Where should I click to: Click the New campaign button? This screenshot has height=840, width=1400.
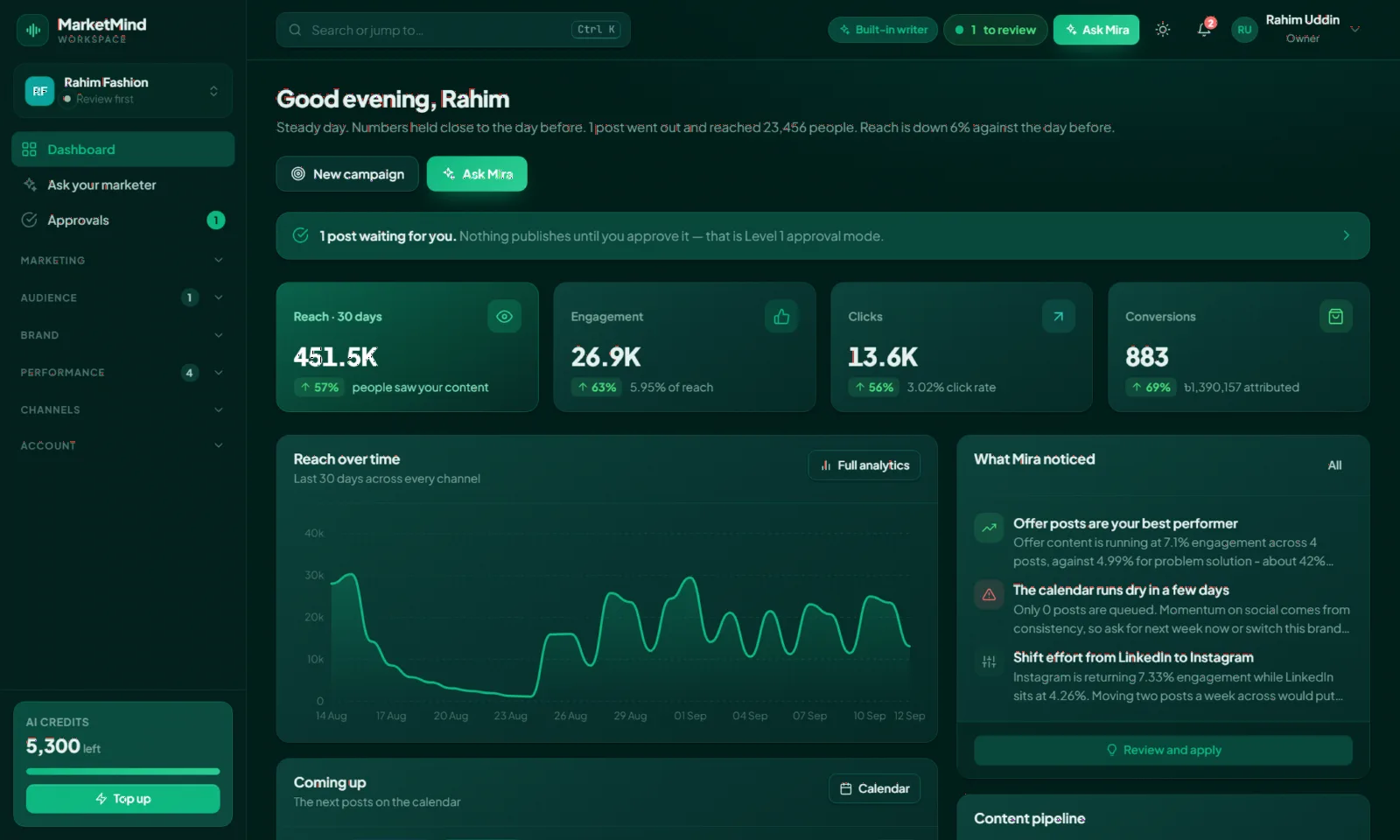pos(347,174)
